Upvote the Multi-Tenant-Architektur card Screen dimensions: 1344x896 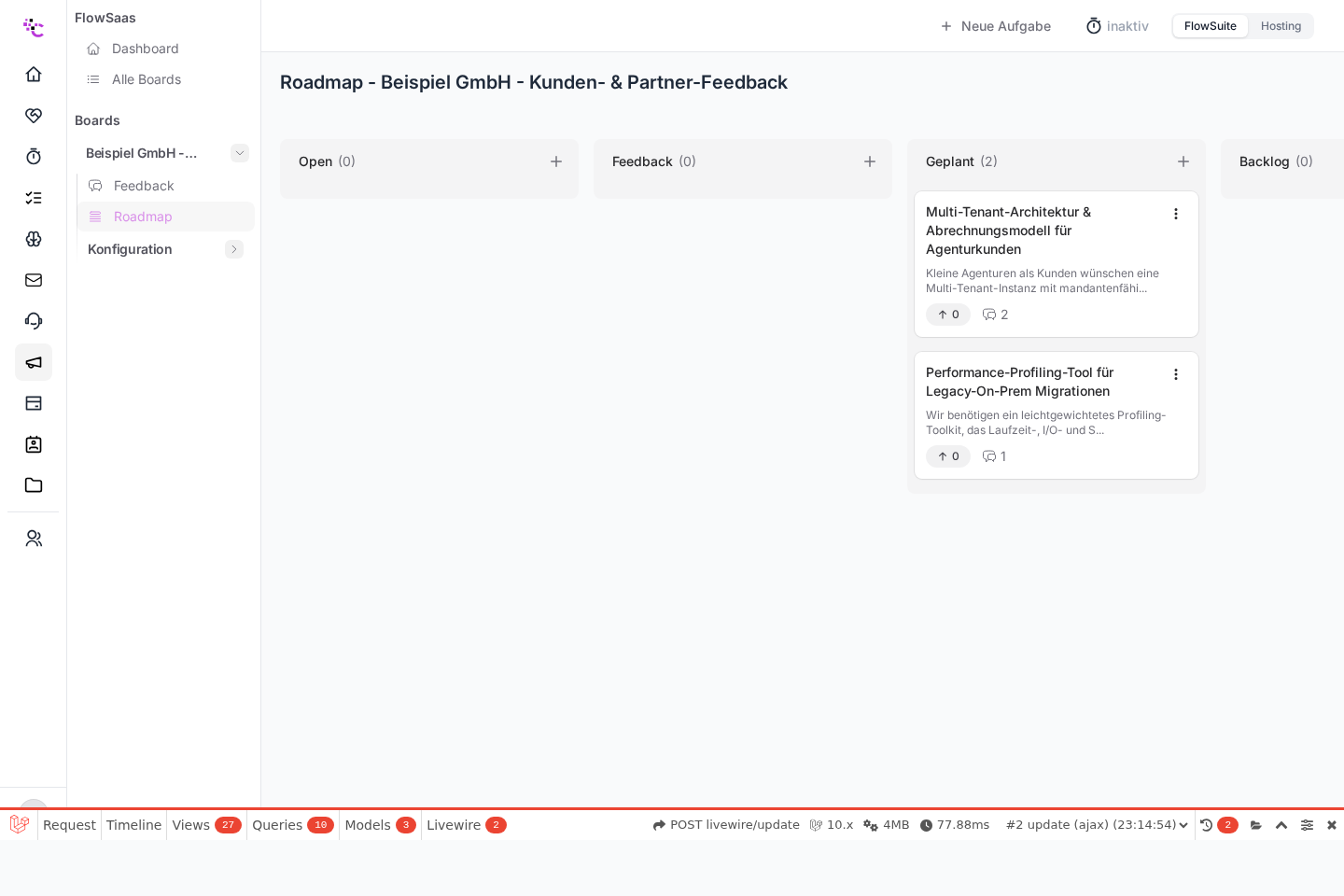[948, 315]
